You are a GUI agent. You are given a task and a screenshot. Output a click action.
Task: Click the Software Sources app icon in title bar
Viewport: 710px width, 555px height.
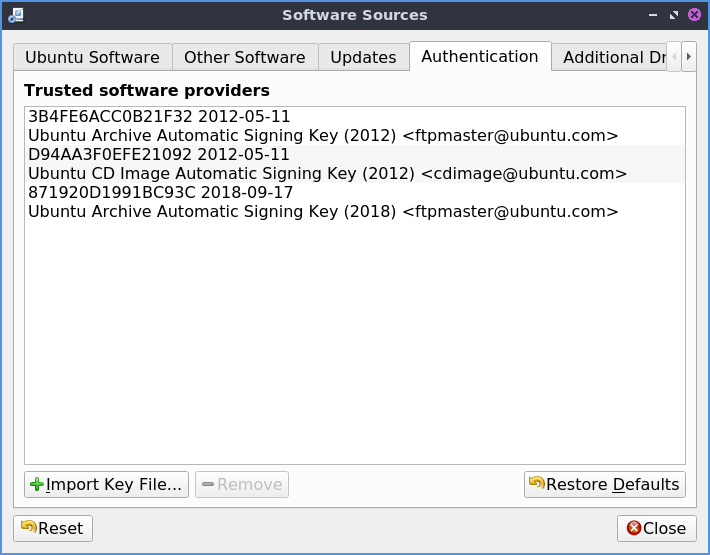click(15, 15)
